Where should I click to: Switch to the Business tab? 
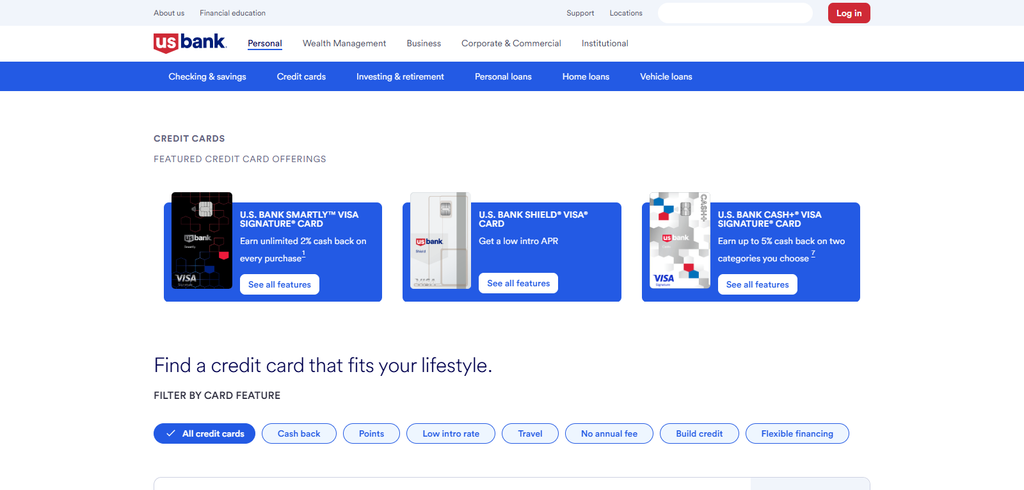tap(424, 44)
